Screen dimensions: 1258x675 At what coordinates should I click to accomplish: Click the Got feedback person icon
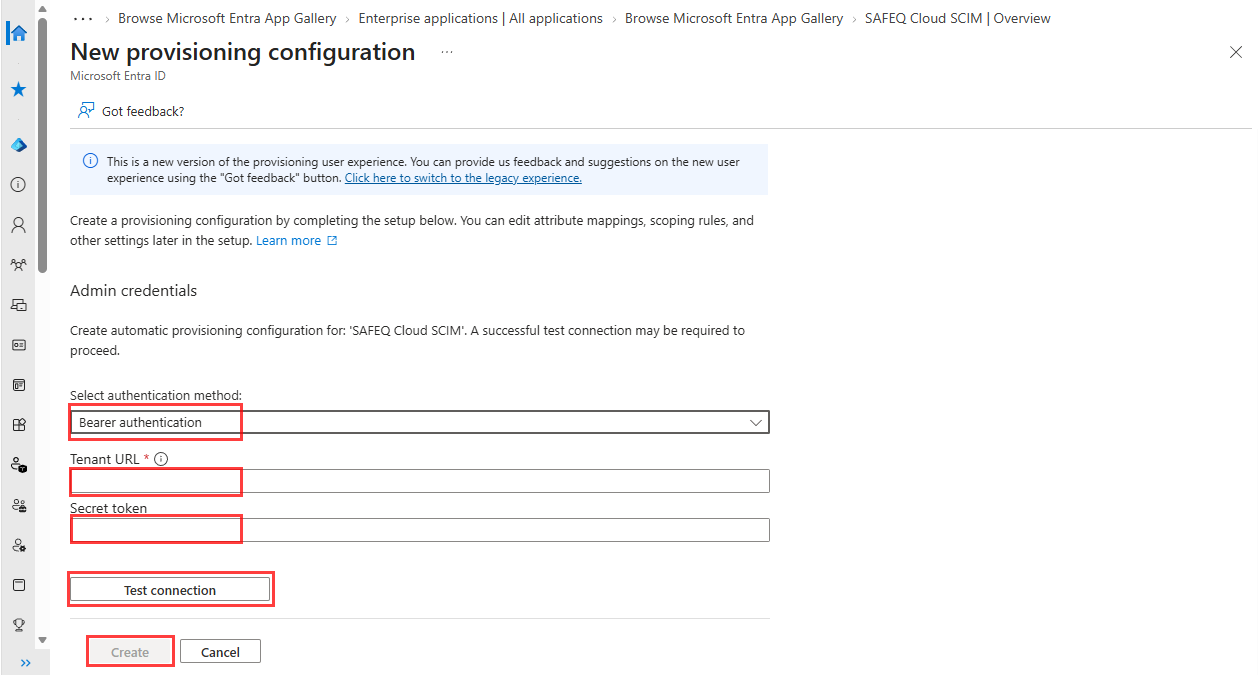point(86,110)
